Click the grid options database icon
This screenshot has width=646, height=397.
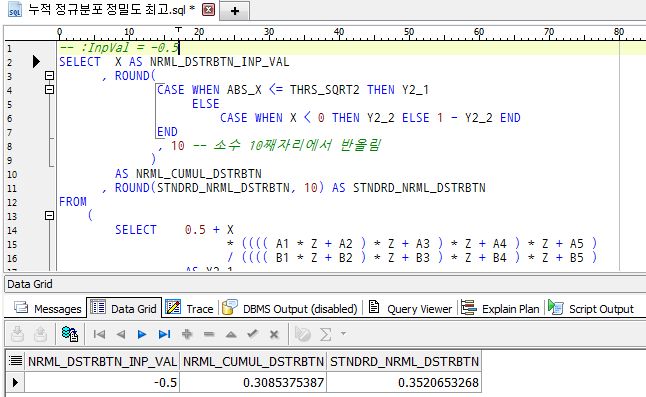pos(70,334)
